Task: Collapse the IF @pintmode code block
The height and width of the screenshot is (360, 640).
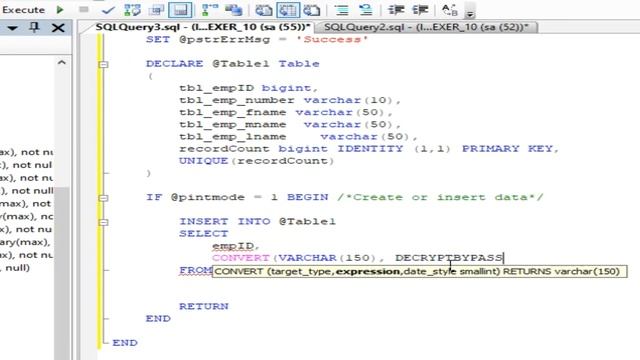Action: pos(104,198)
